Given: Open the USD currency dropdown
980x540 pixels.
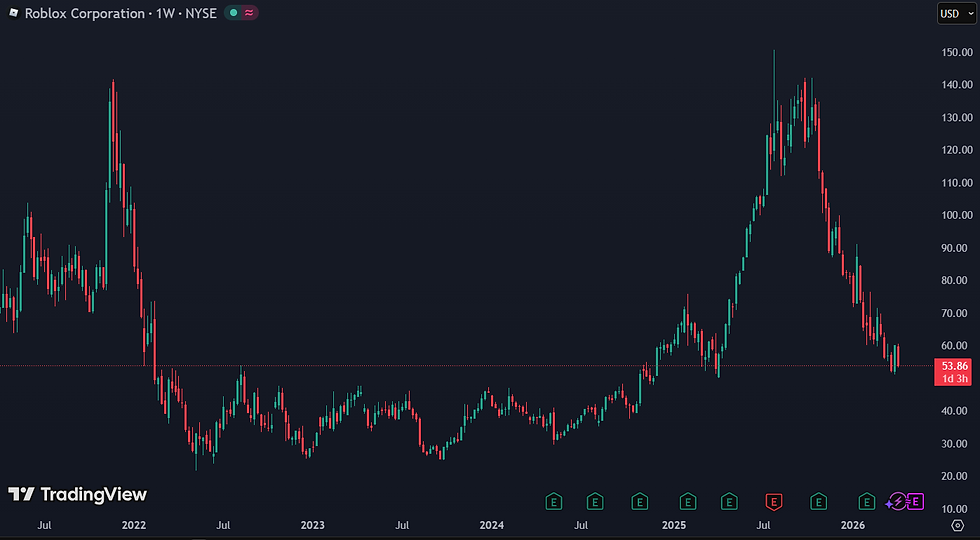Looking at the screenshot, I should pyautogui.click(x=956, y=14).
